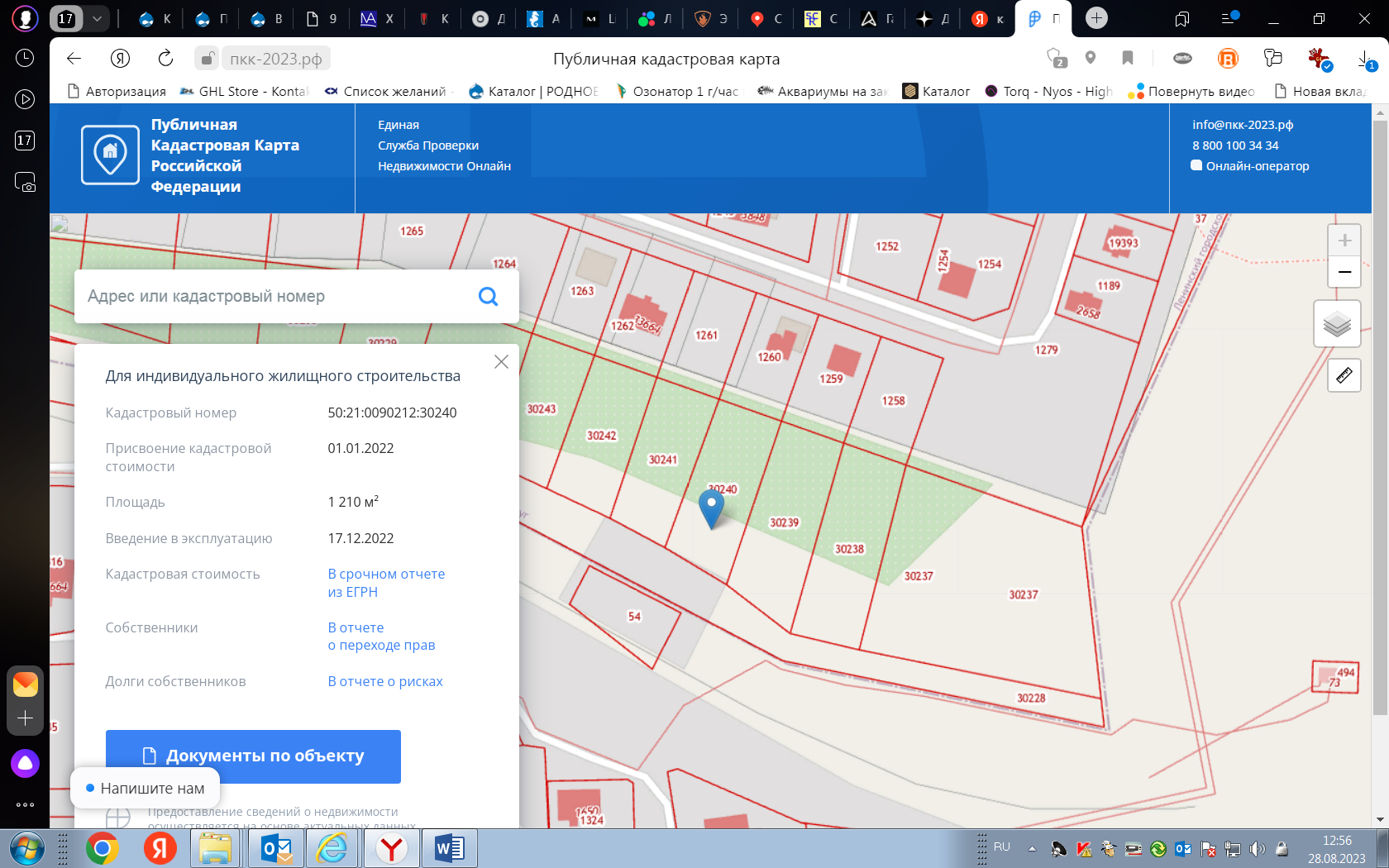Click the map zoom in plus button
The width and height of the screenshot is (1389, 868).
pyautogui.click(x=1344, y=241)
